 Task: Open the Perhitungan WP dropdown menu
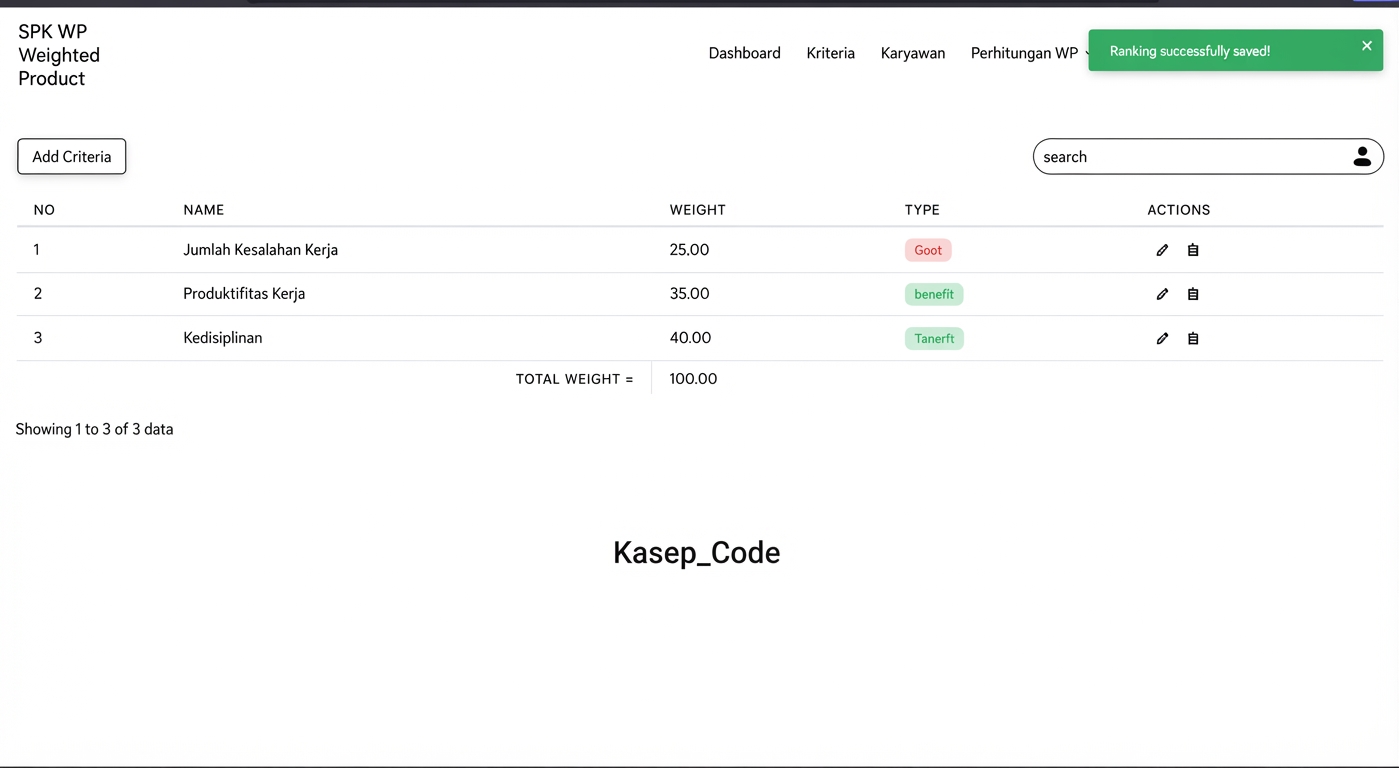point(1030,53)
